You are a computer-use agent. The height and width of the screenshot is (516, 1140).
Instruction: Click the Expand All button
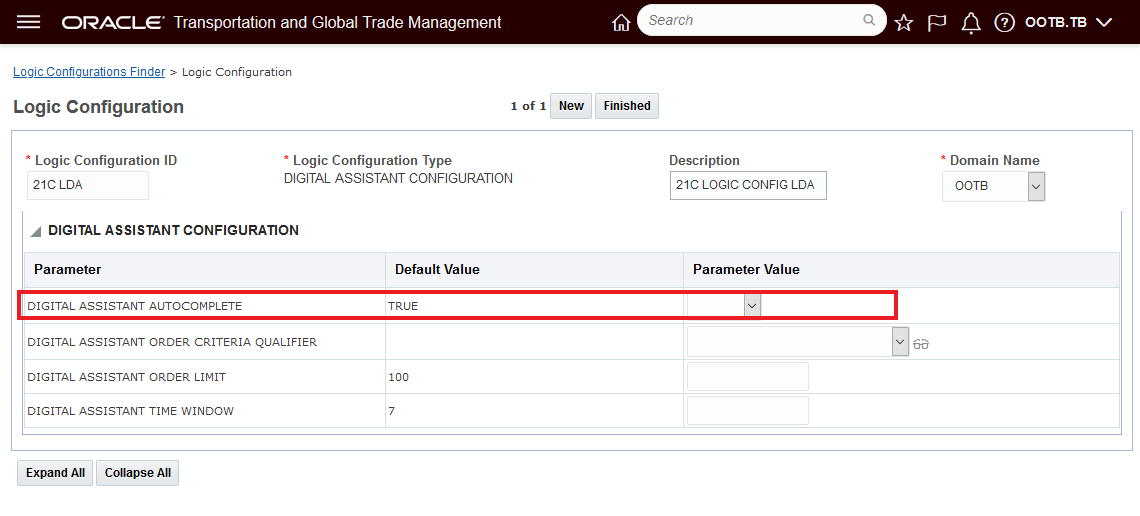pyautogui.click(x=55, y=473)
